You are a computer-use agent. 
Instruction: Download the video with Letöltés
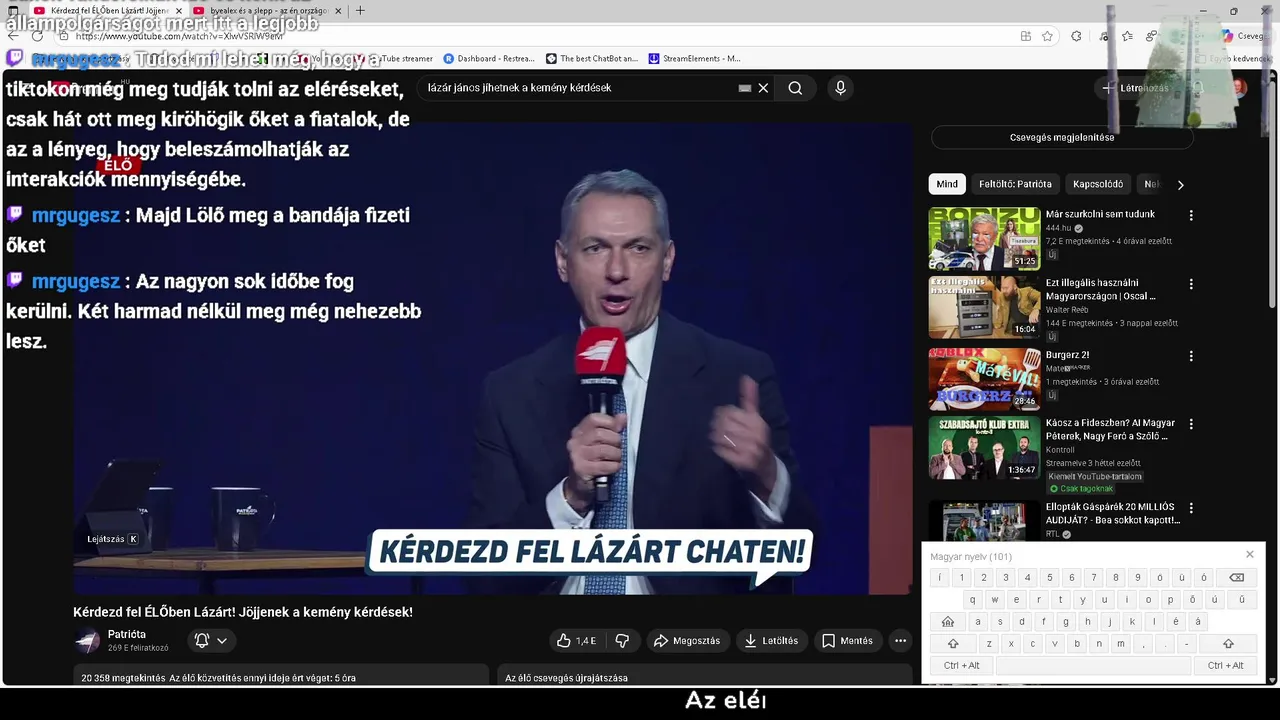pos(771,641)
